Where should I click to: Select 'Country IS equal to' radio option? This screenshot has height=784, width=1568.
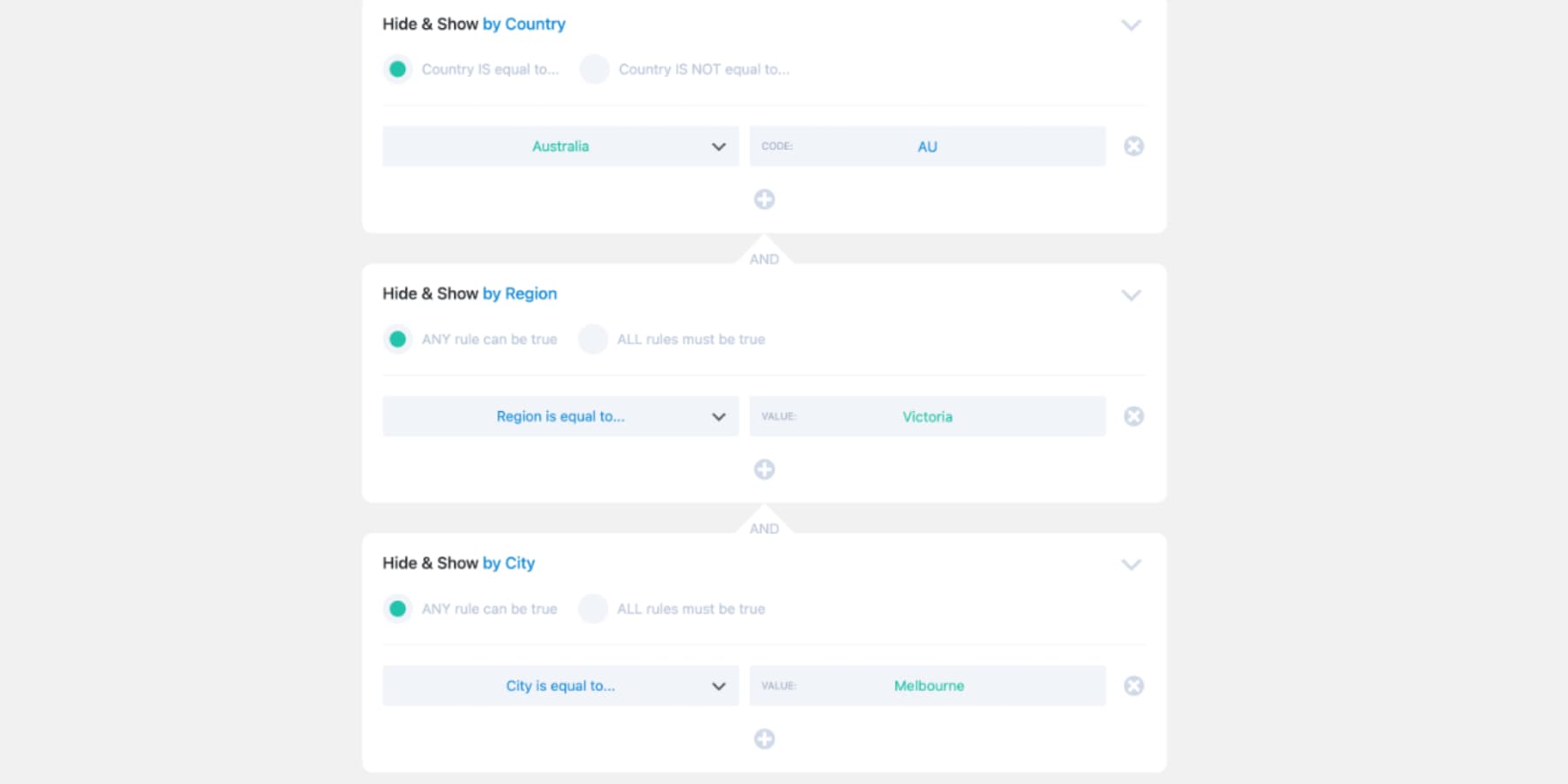coord(397,69)
